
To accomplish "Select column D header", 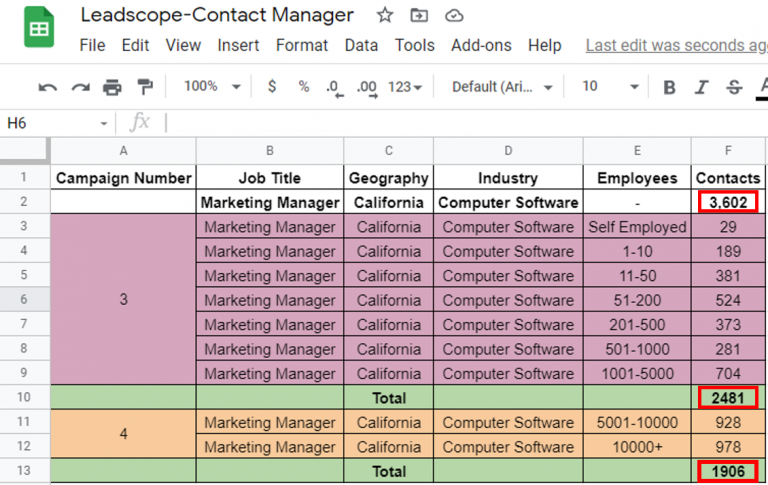I will (x=508, y=151).
